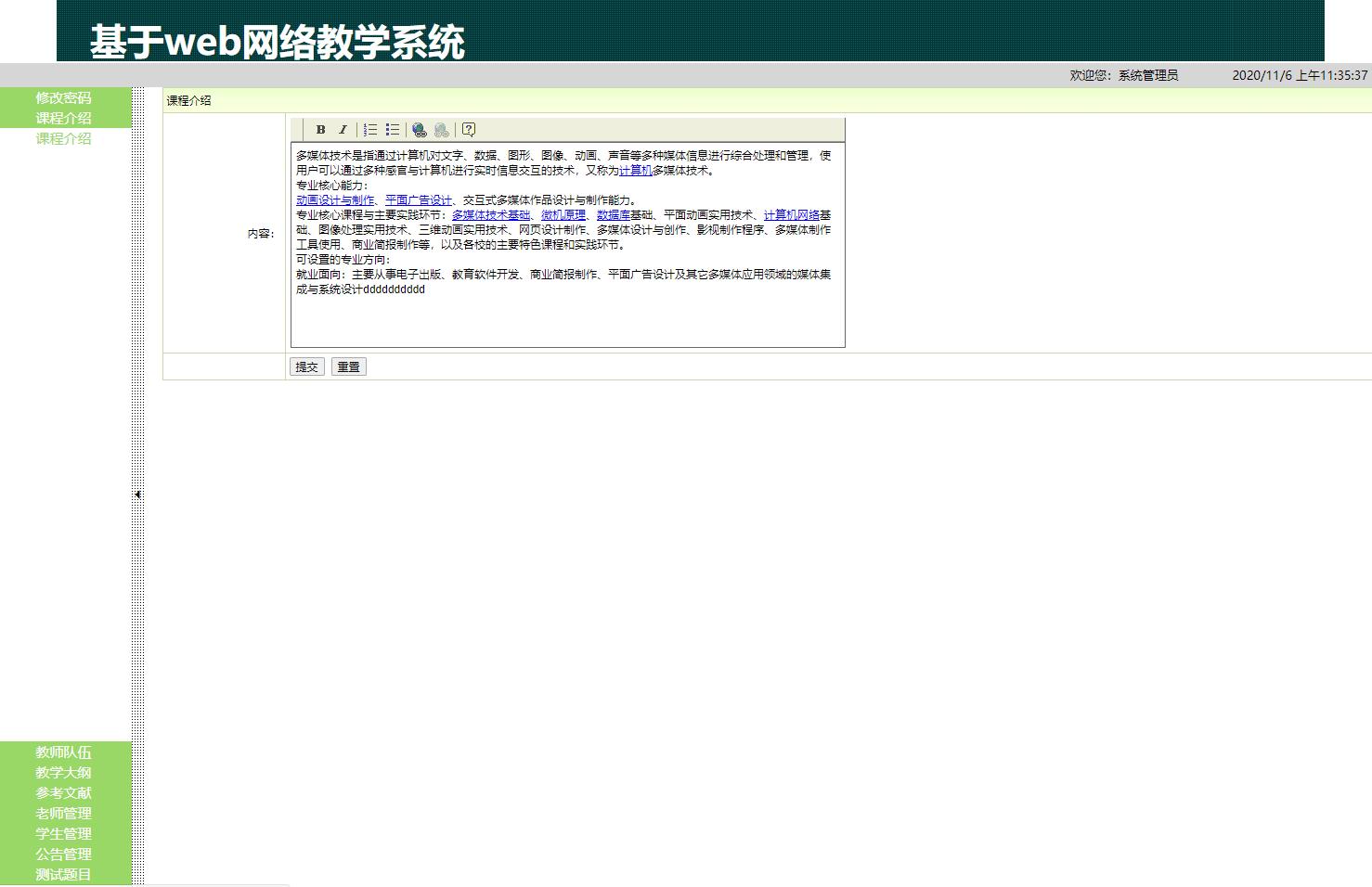This screenshot has width=1372, height=887.
Task: Open the editor help via question mark icon
Action: [x=470, y=129]
